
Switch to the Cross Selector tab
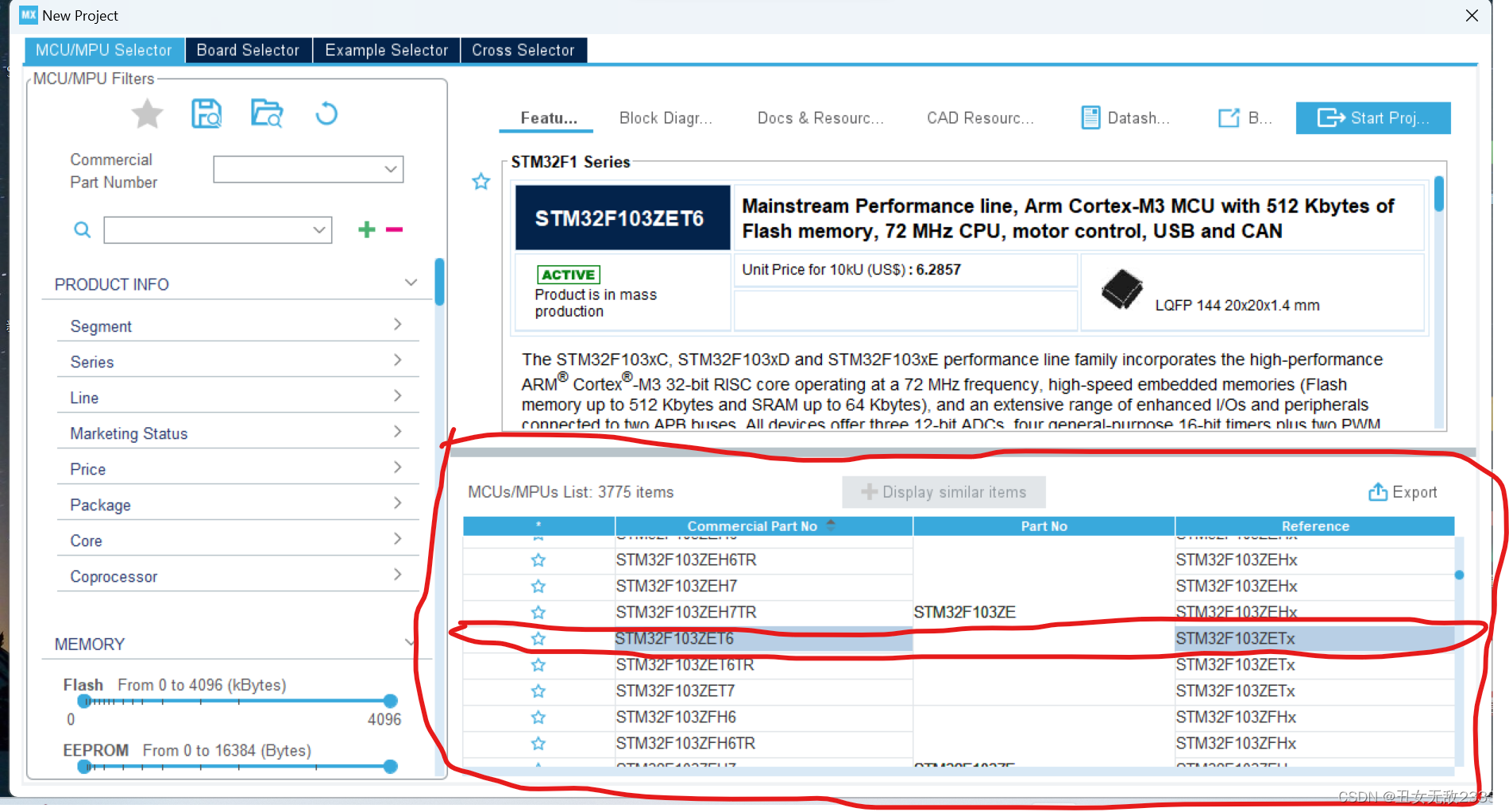(523, 50)
